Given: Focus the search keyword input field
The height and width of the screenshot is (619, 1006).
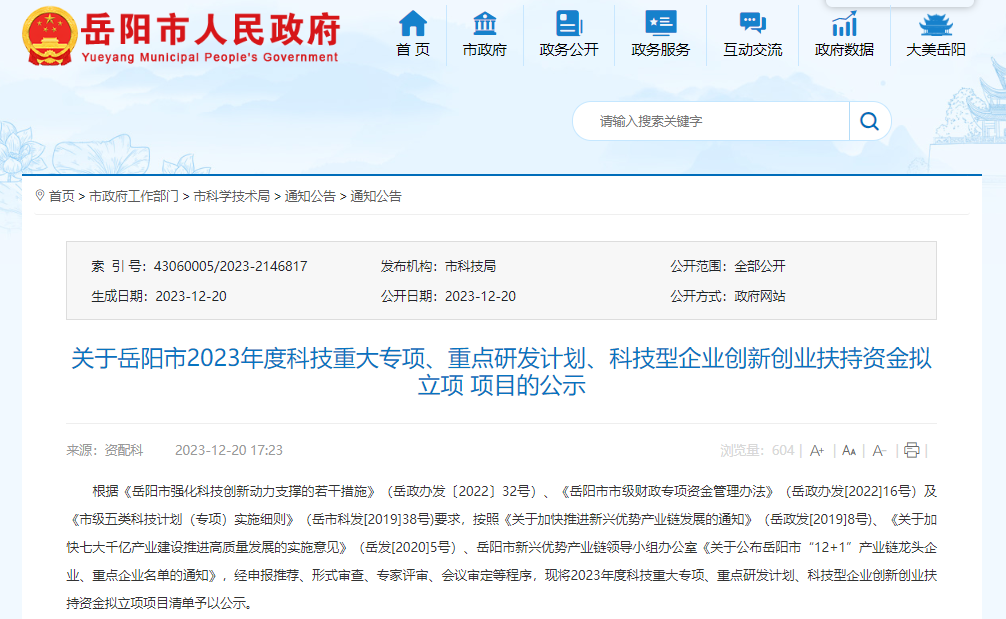Looking at the screenshot, I should pyautogui.click(x=710, y=121).
